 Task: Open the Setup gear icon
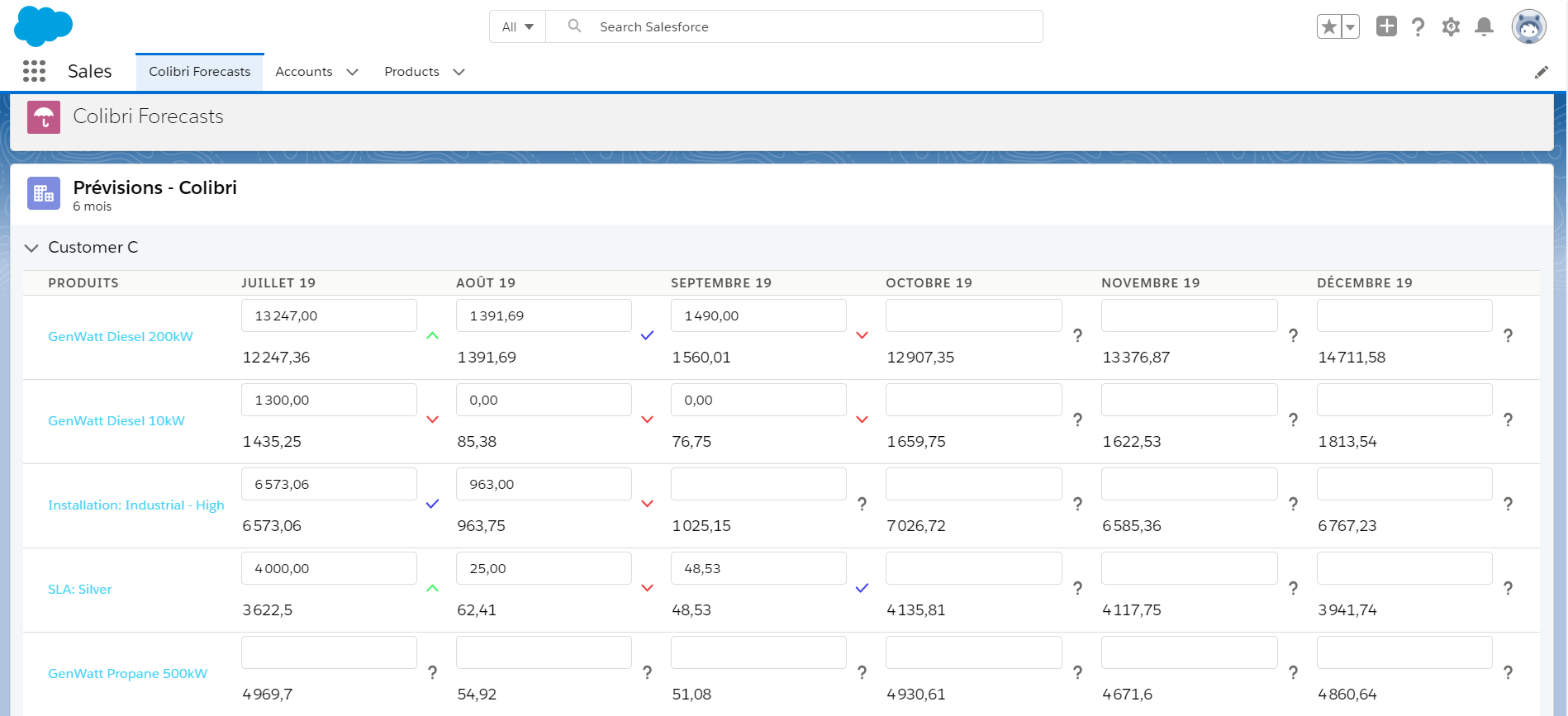[x=1451, y=27]
